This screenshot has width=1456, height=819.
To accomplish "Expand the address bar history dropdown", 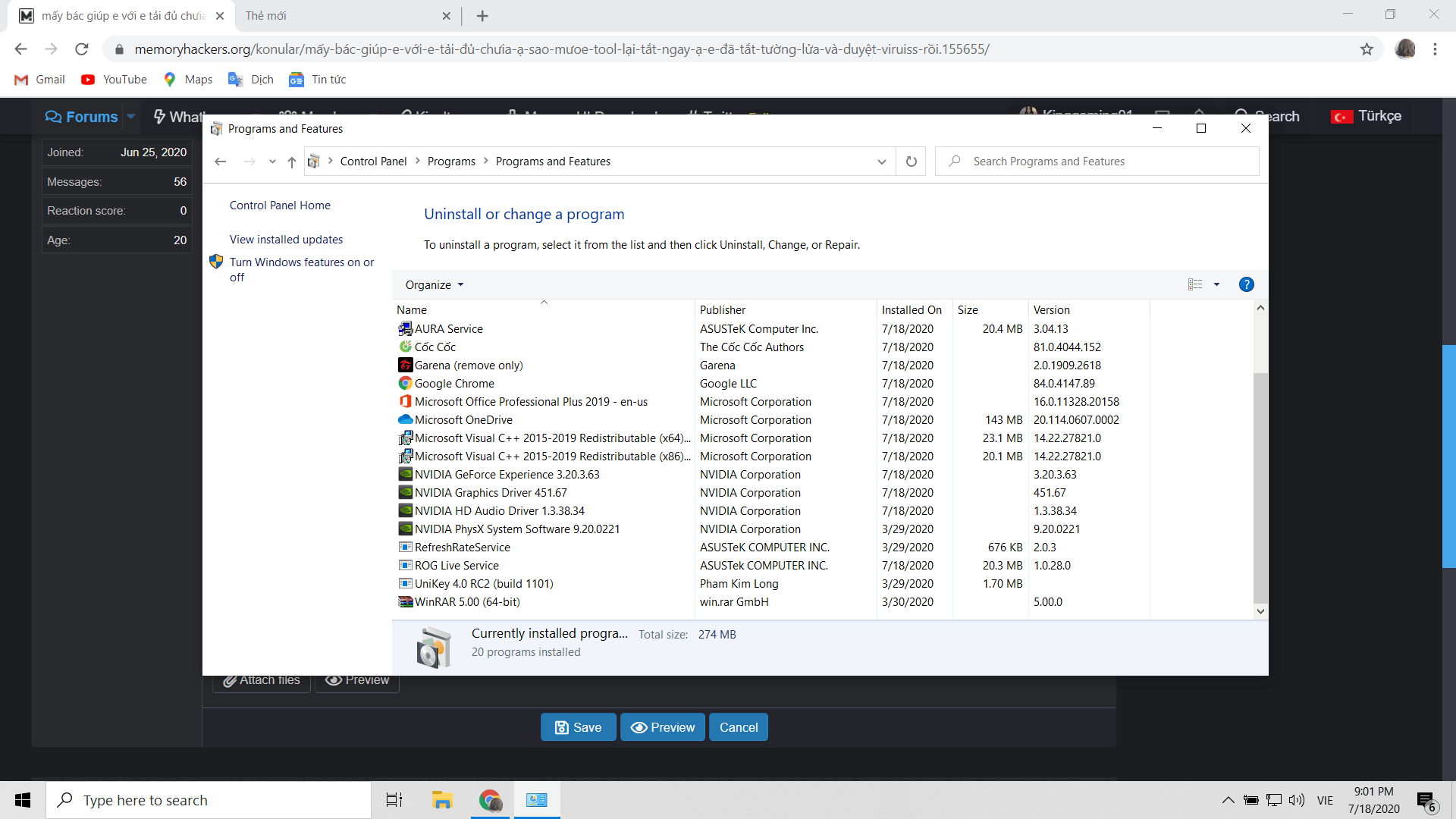I will tap(881, 162).
